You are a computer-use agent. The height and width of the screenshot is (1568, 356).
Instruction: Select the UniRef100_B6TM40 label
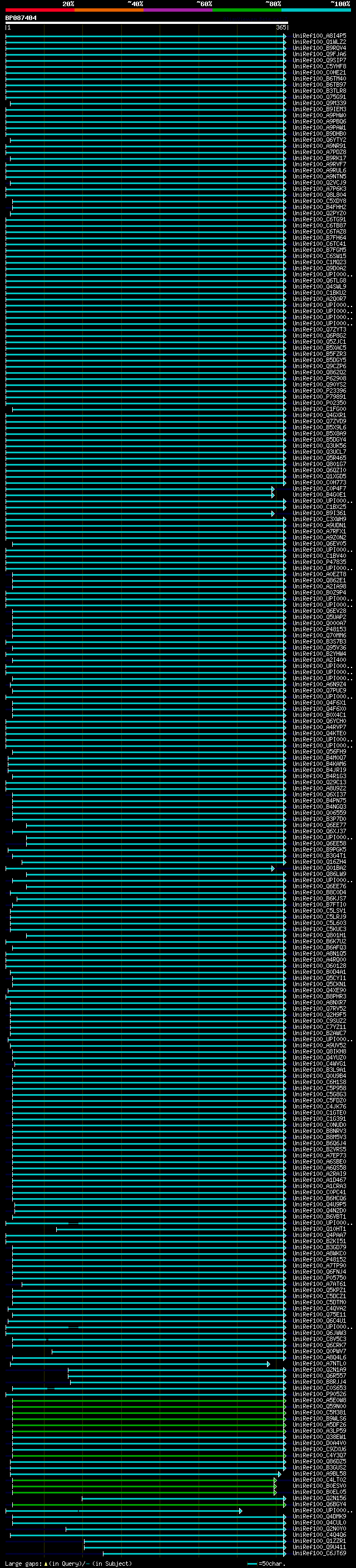319,78
